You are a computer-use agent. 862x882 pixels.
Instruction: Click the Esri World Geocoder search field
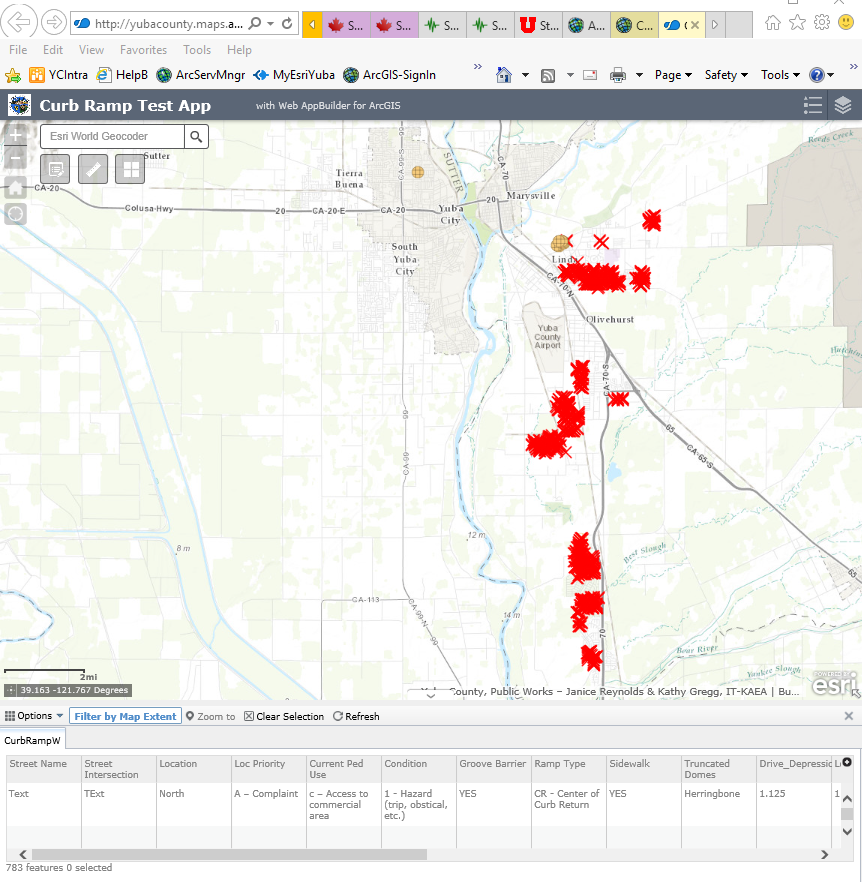coord(113,137)
